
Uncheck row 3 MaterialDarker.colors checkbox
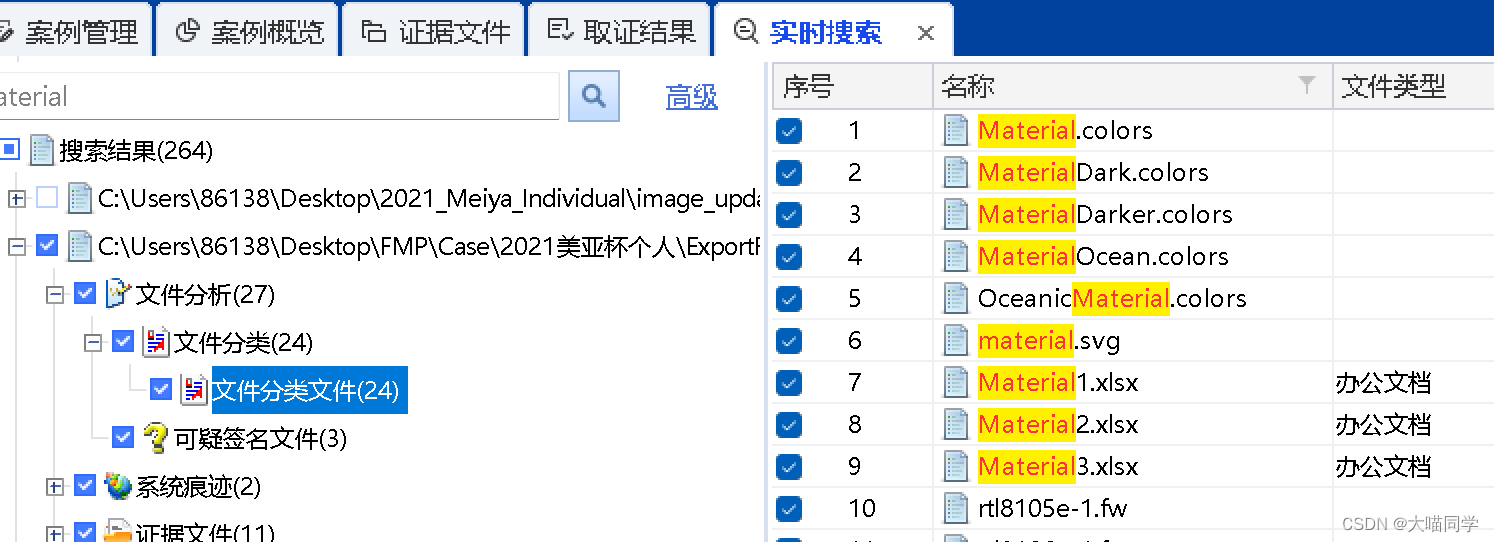coord(790,214)
